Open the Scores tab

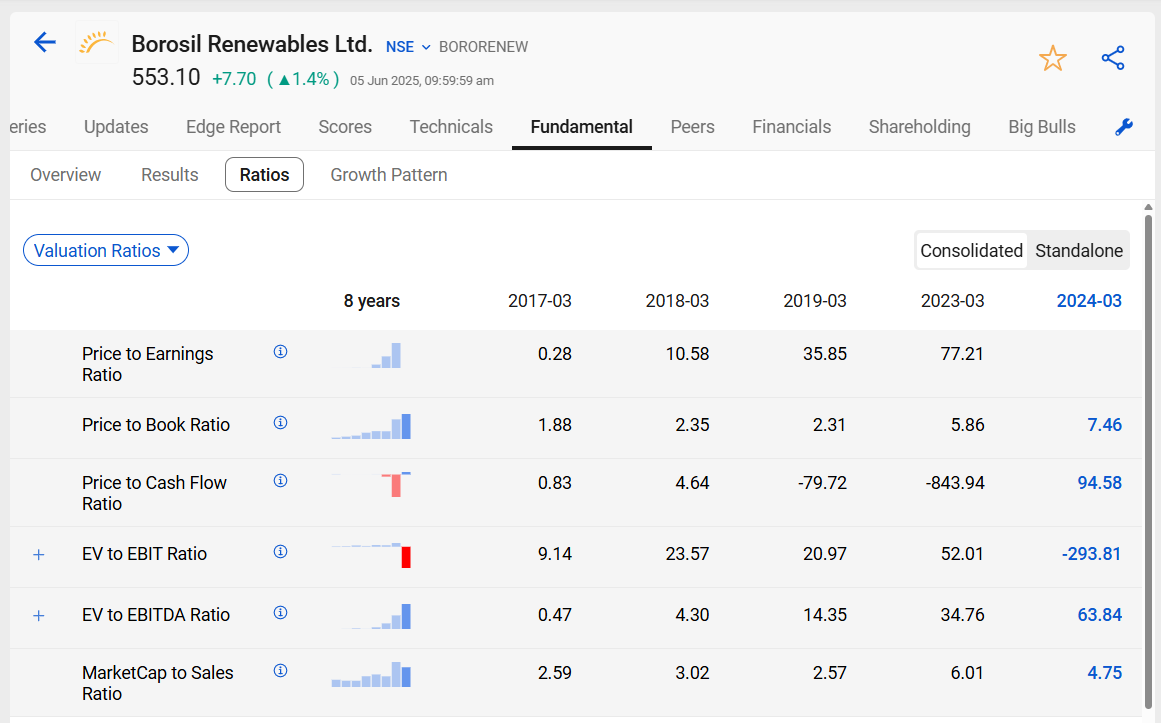[x=345, y=127]
